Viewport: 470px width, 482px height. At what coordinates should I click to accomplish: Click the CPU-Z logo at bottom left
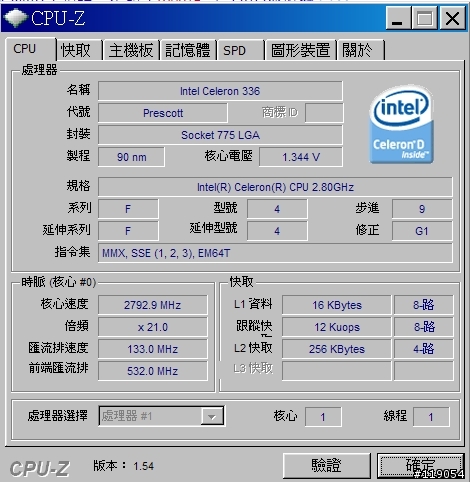tap(40, 469)
